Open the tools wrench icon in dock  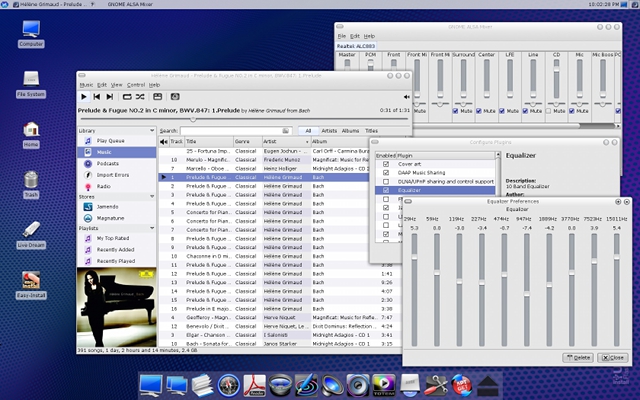436,385
